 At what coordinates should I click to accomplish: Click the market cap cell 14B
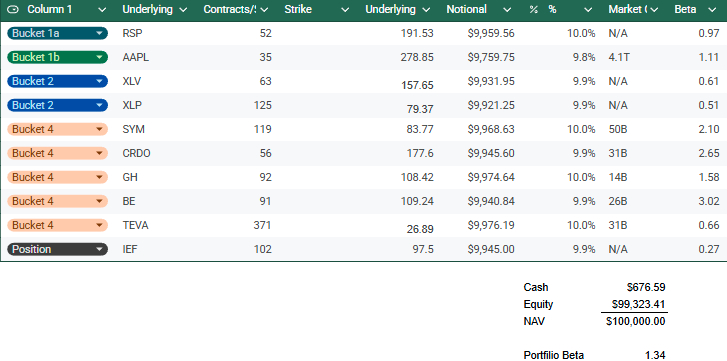pos(618,177)
